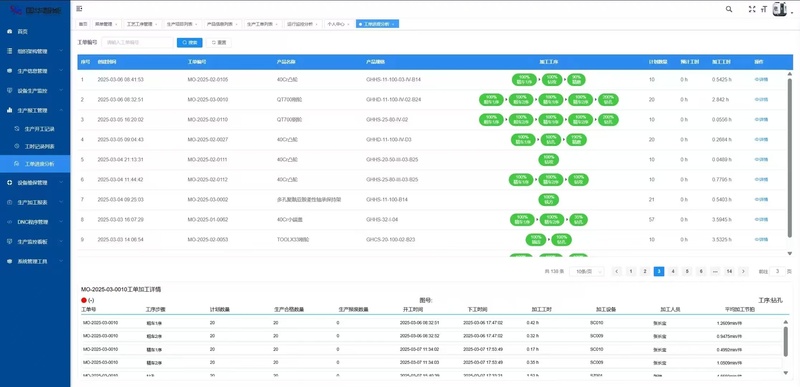Image resolution: width=800 pixels, height=387 pixels.
Task: Expand the DNC程序管理 sidebar menu
Action: 35,222
